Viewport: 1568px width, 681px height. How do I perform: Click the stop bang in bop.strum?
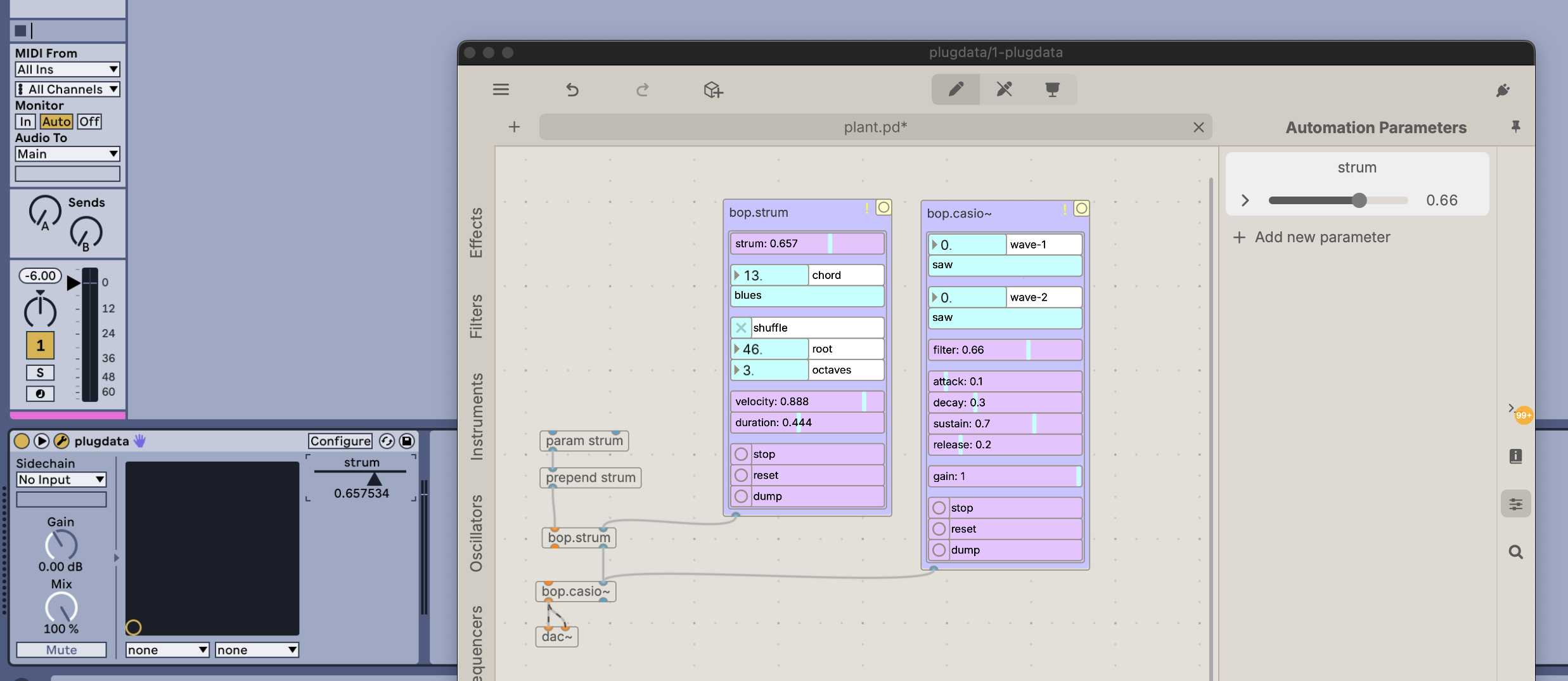[x=741, y=454]
